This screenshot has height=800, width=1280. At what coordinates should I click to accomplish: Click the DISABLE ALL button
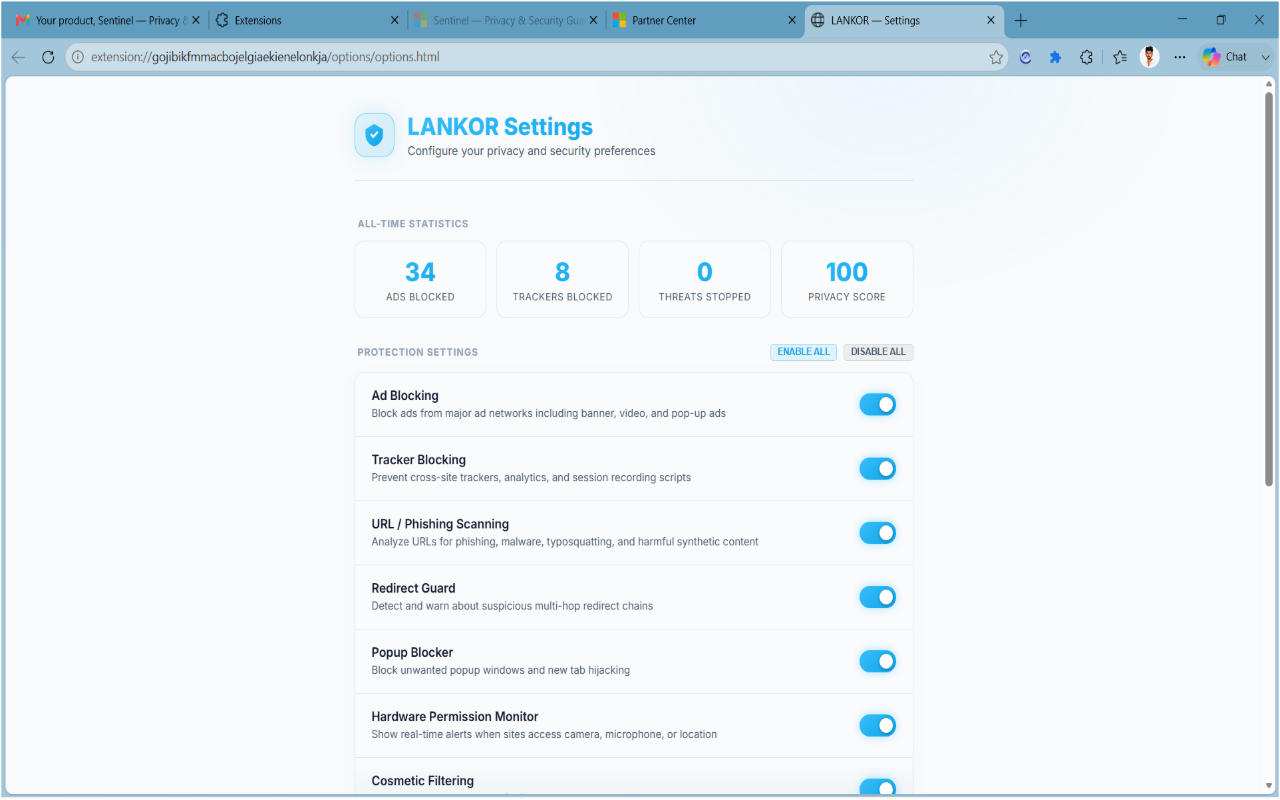(878, 352)
